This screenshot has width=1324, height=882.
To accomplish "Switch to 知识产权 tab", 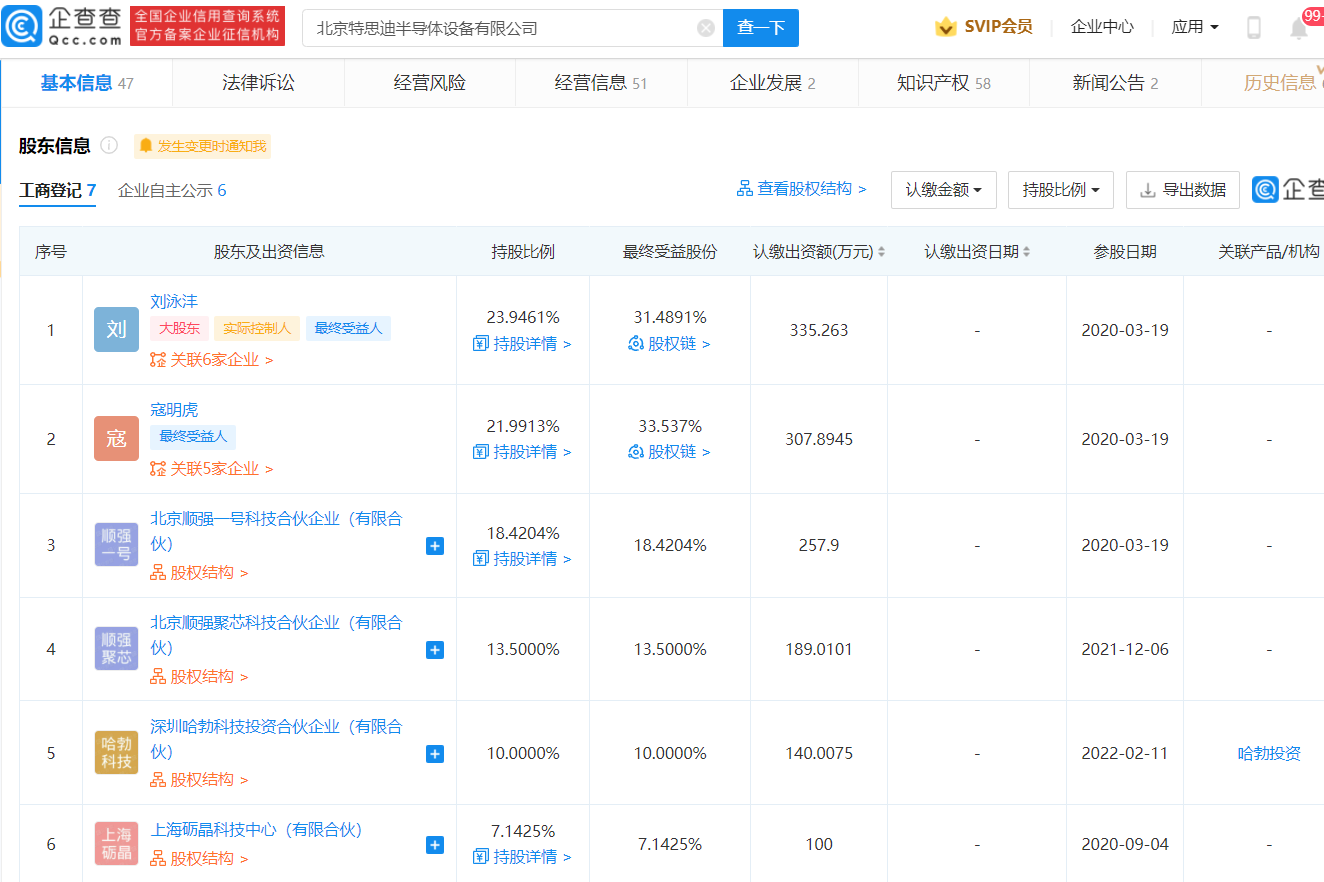I will (x=944, y=83).
